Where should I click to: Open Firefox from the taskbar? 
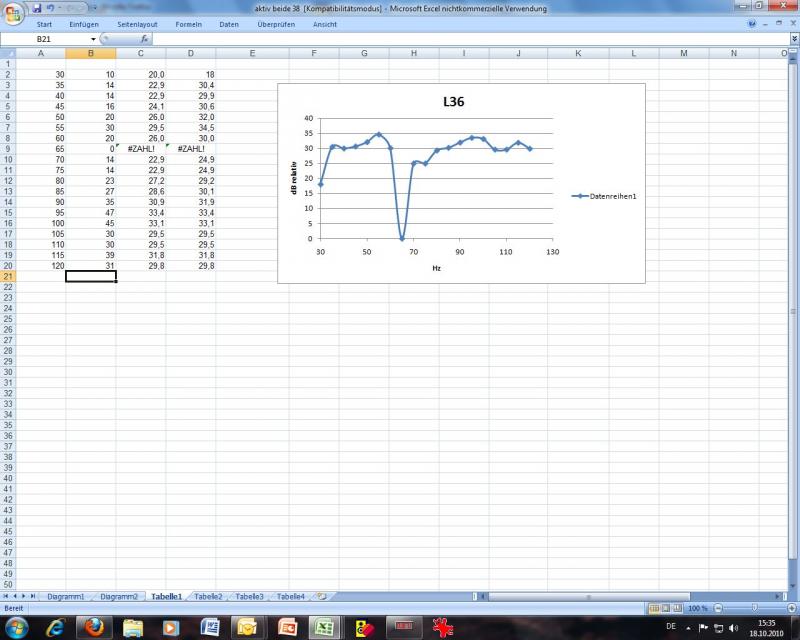tap(95, 627)
